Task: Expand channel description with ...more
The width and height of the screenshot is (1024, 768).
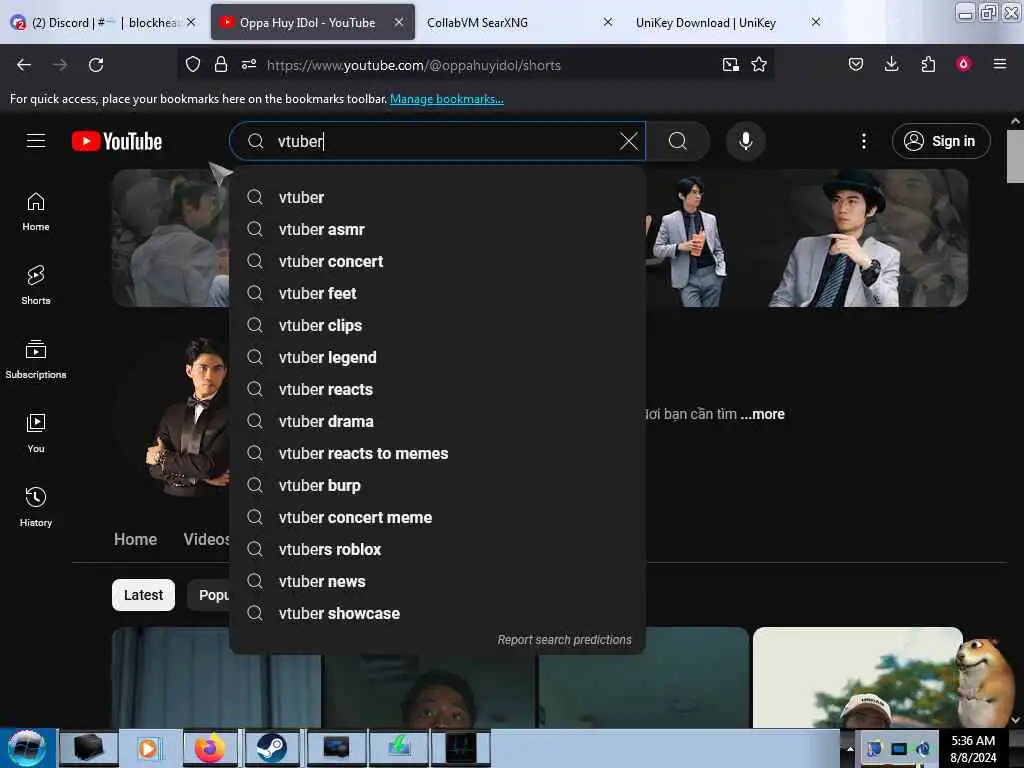Action: [762, 414]
